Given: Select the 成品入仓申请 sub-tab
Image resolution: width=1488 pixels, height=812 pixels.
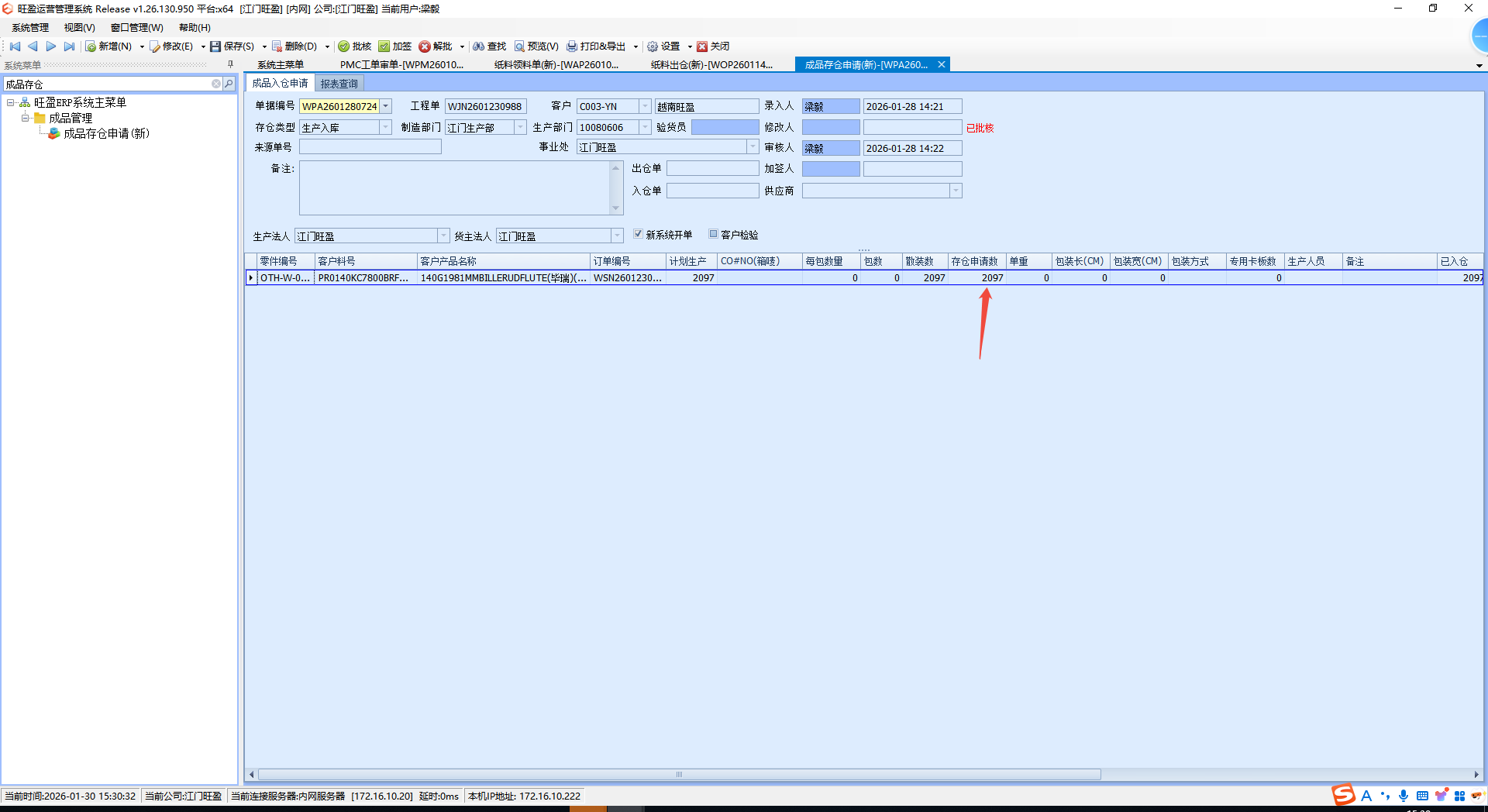Looking at the screenshot, I should pyautogui.click(x=280, y=83).
